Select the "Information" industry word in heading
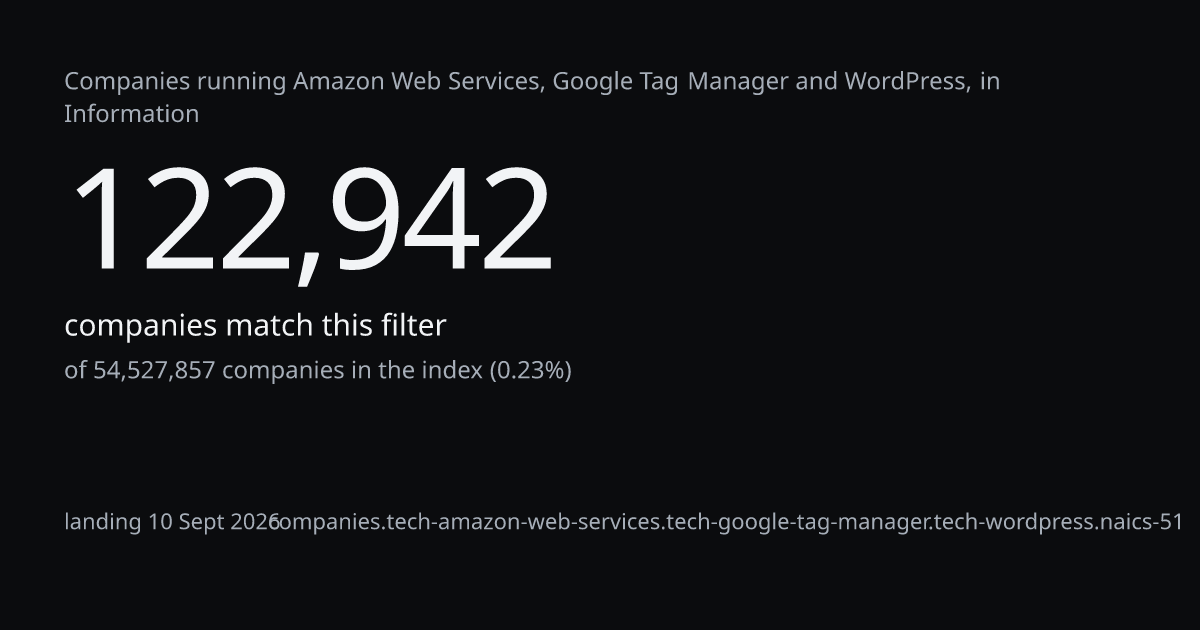 point(131,114)
